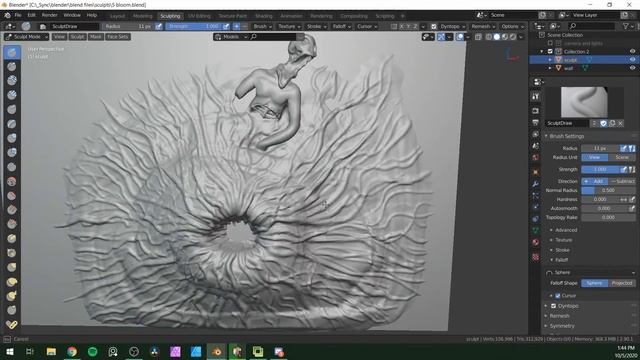Click the Strength slider in the tool header
Image resolution: width=640 pixels, height=360 pixels.
point(193,26)
